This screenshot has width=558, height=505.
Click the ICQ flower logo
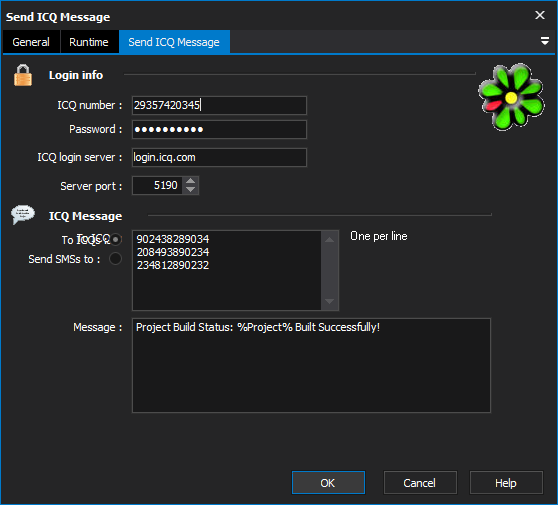(x=511, y=97)
